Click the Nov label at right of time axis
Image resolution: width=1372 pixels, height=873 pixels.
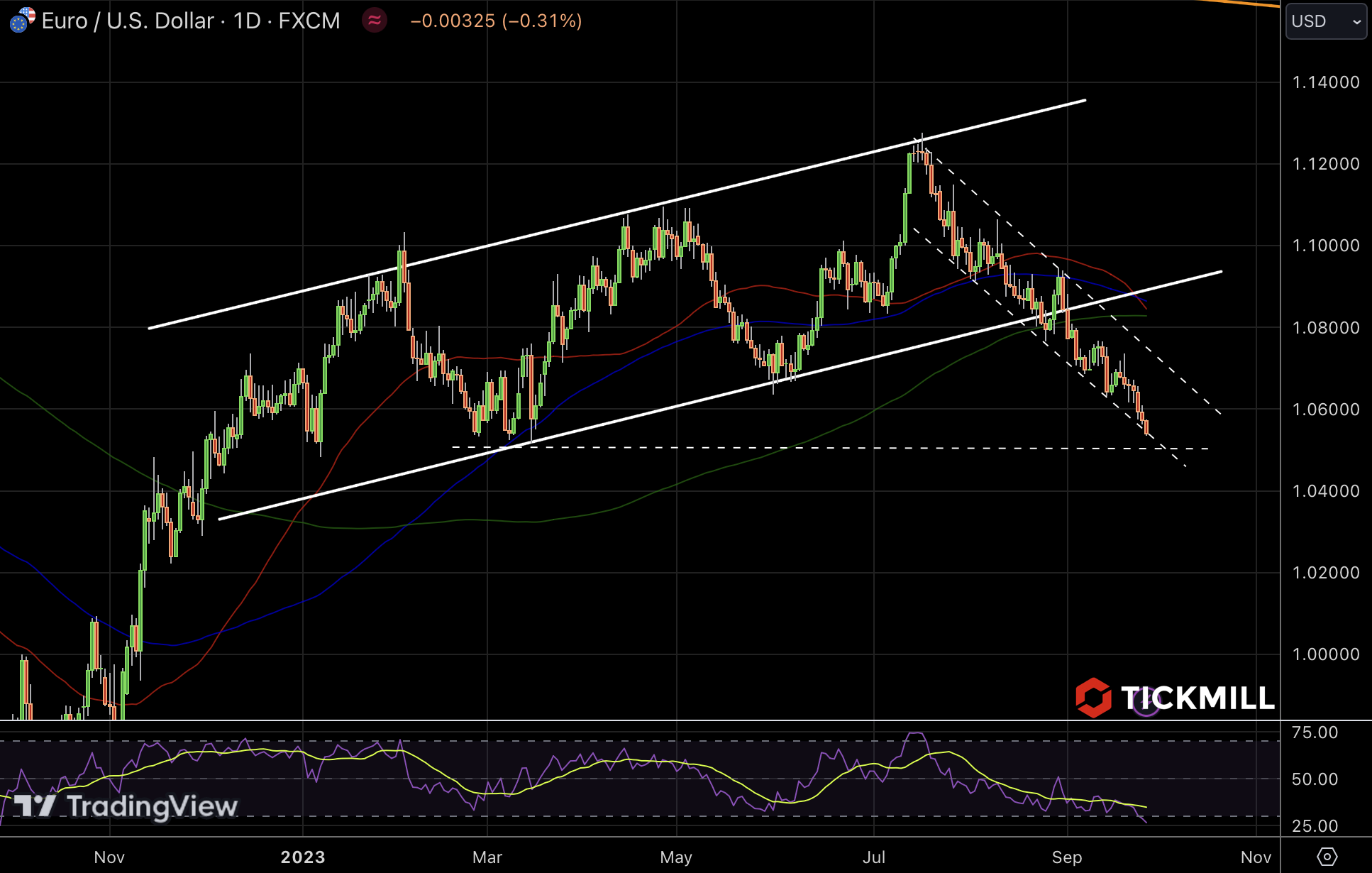[1256, 857]
